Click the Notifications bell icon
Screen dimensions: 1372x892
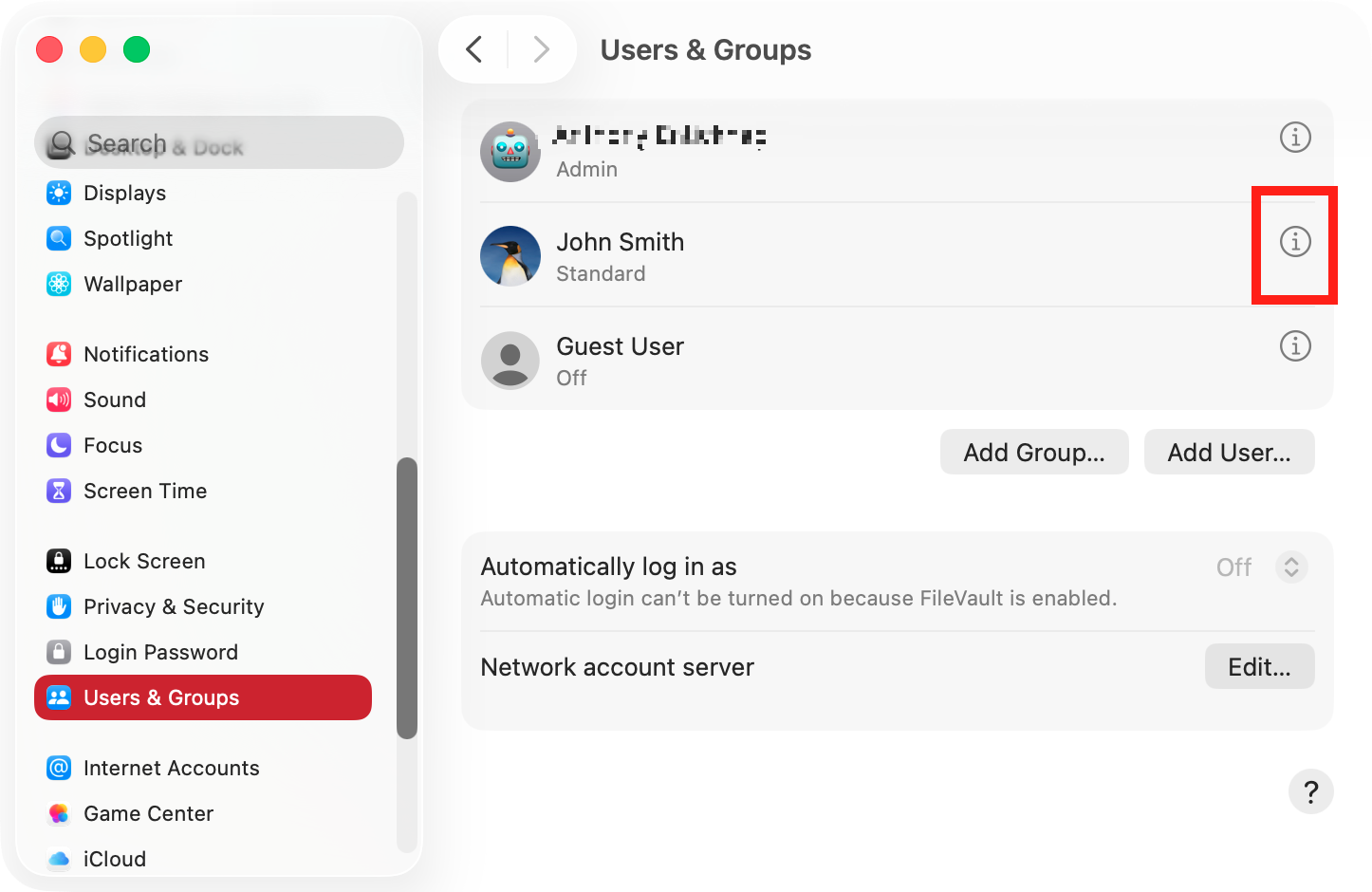59,354
